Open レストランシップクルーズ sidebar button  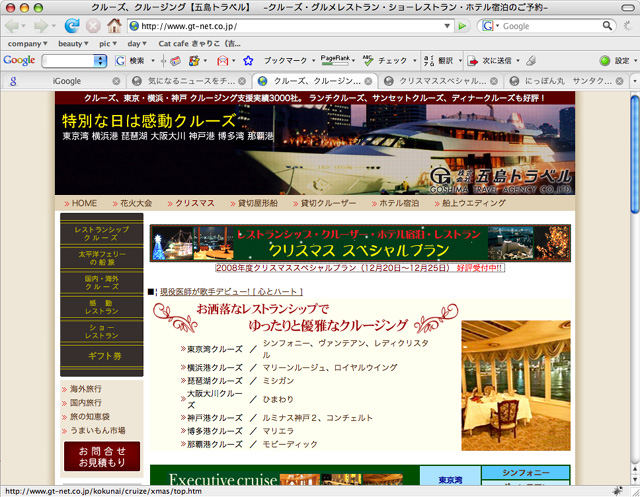point(102,233)
